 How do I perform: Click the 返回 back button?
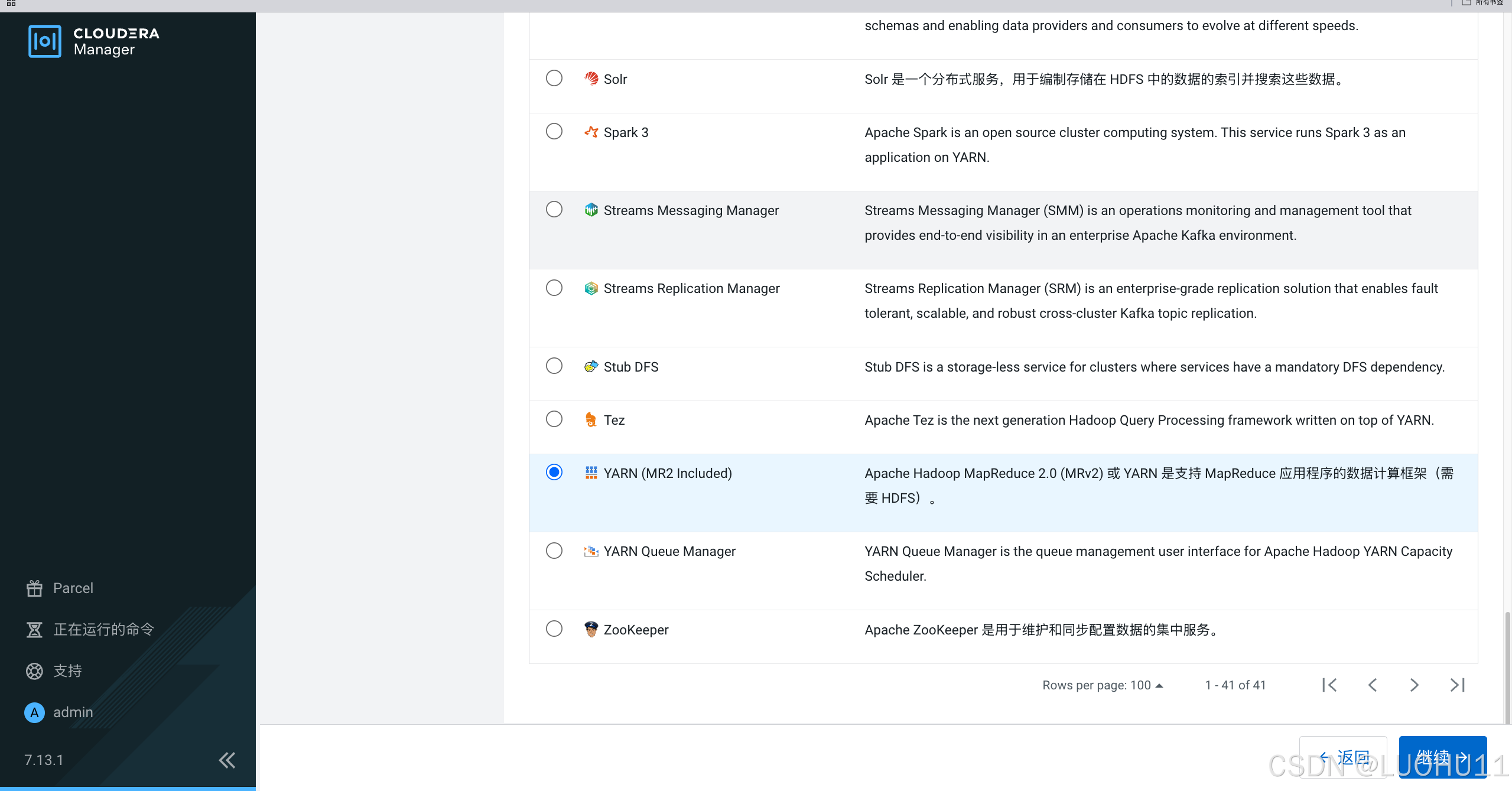[1343, 757]
